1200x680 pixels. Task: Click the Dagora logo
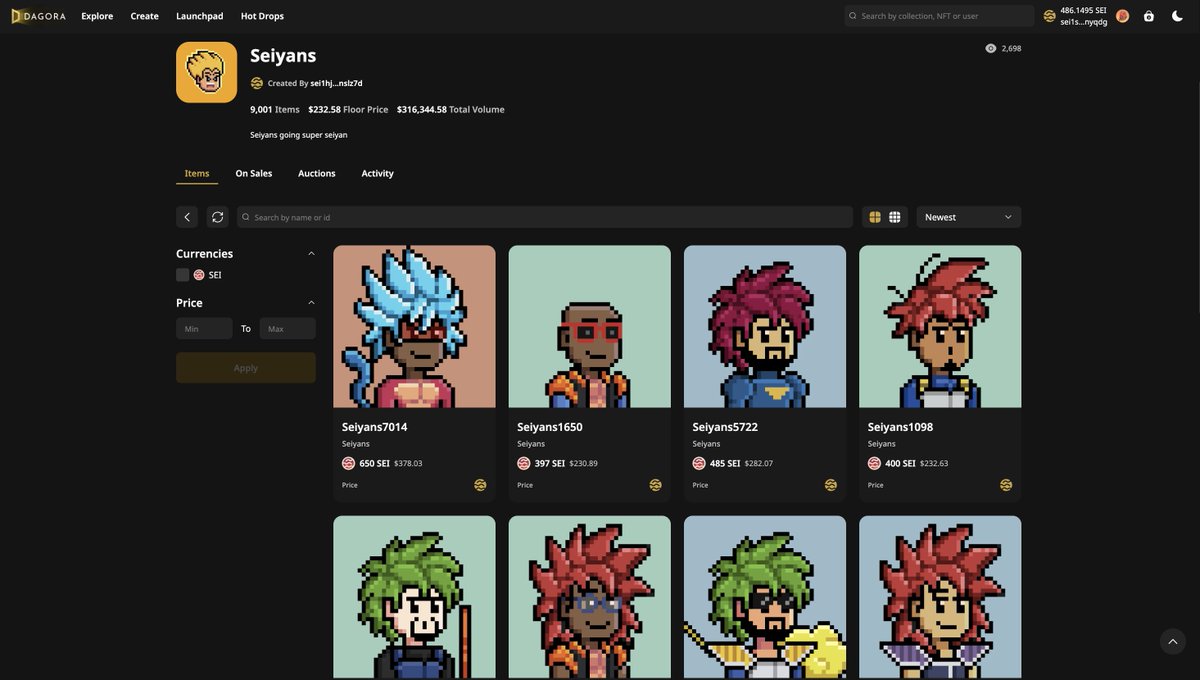tap(38, 16)
